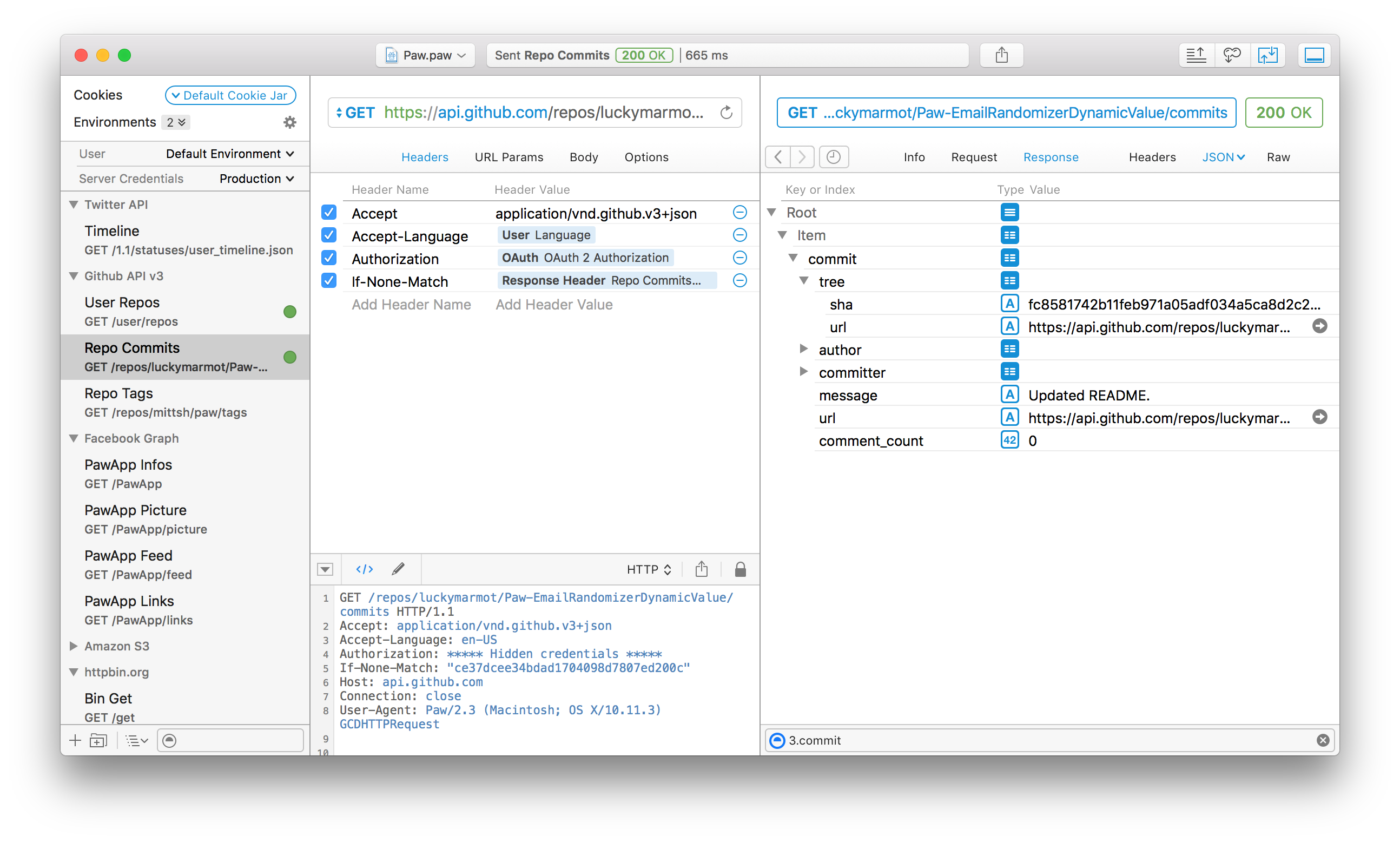
Task: Disable the Accept-Language header checkbox
Action: click(329, 235)
